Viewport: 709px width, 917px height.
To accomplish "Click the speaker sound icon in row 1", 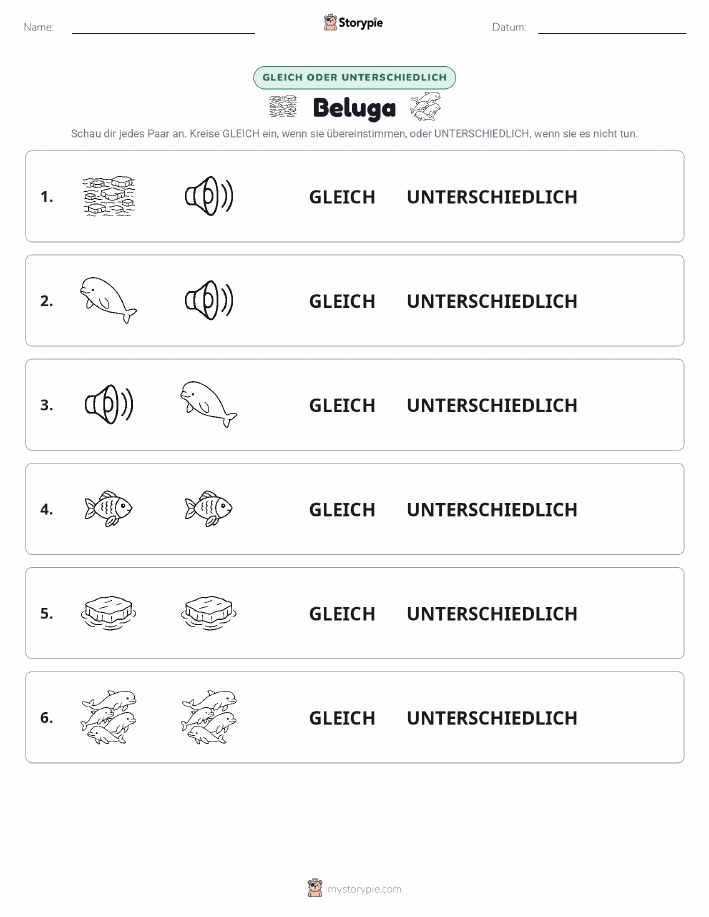I will click(209, 196).
